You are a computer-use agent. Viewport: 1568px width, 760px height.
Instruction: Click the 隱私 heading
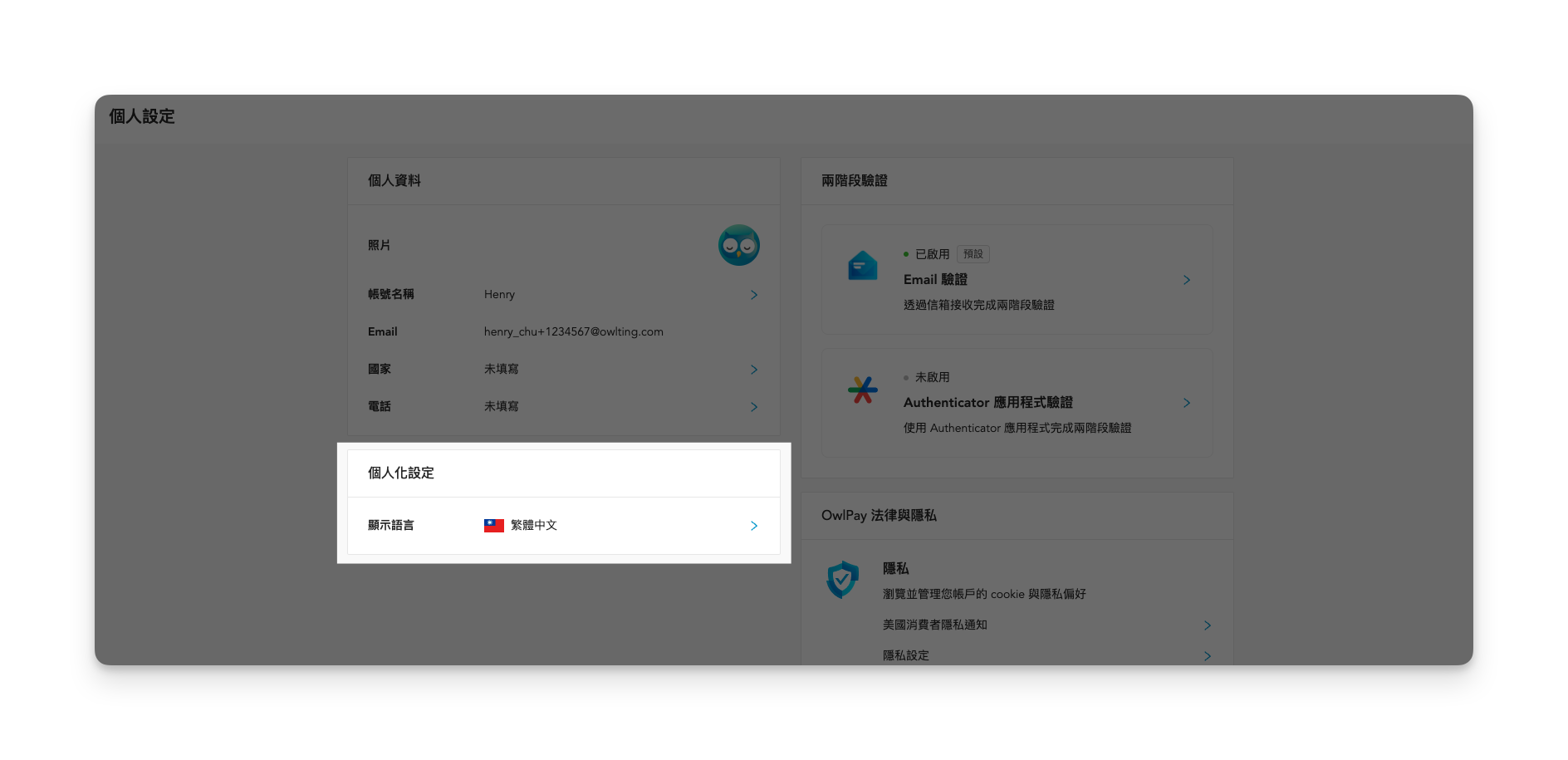point(896,568)
